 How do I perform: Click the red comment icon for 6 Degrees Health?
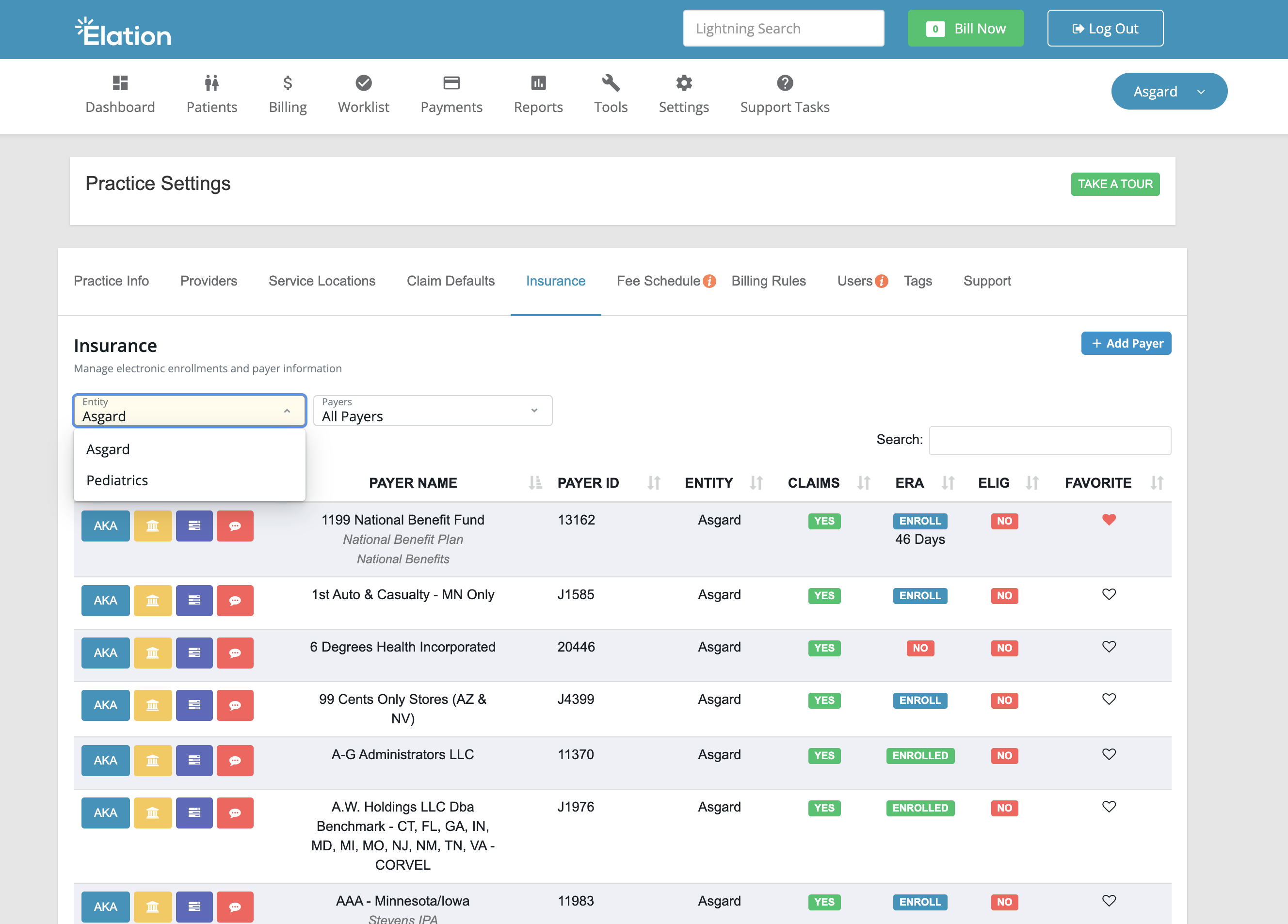pyautogui.click(x=235, y=653)
